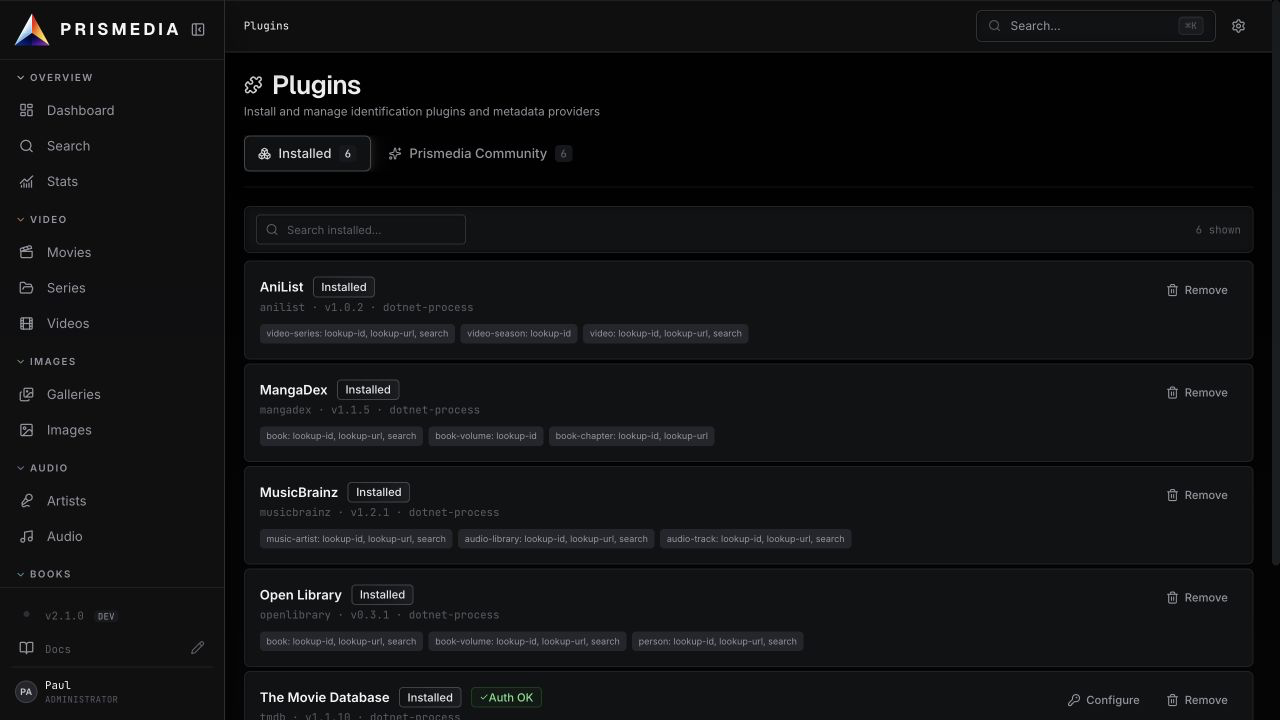Focus the Search installed input field

[x=361, y=230]
